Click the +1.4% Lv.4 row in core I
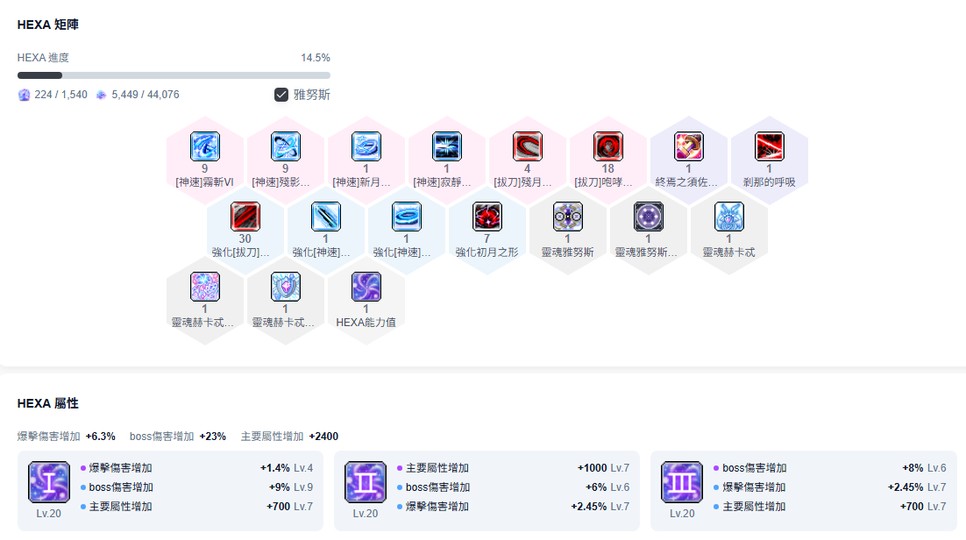 pos(197,468)
